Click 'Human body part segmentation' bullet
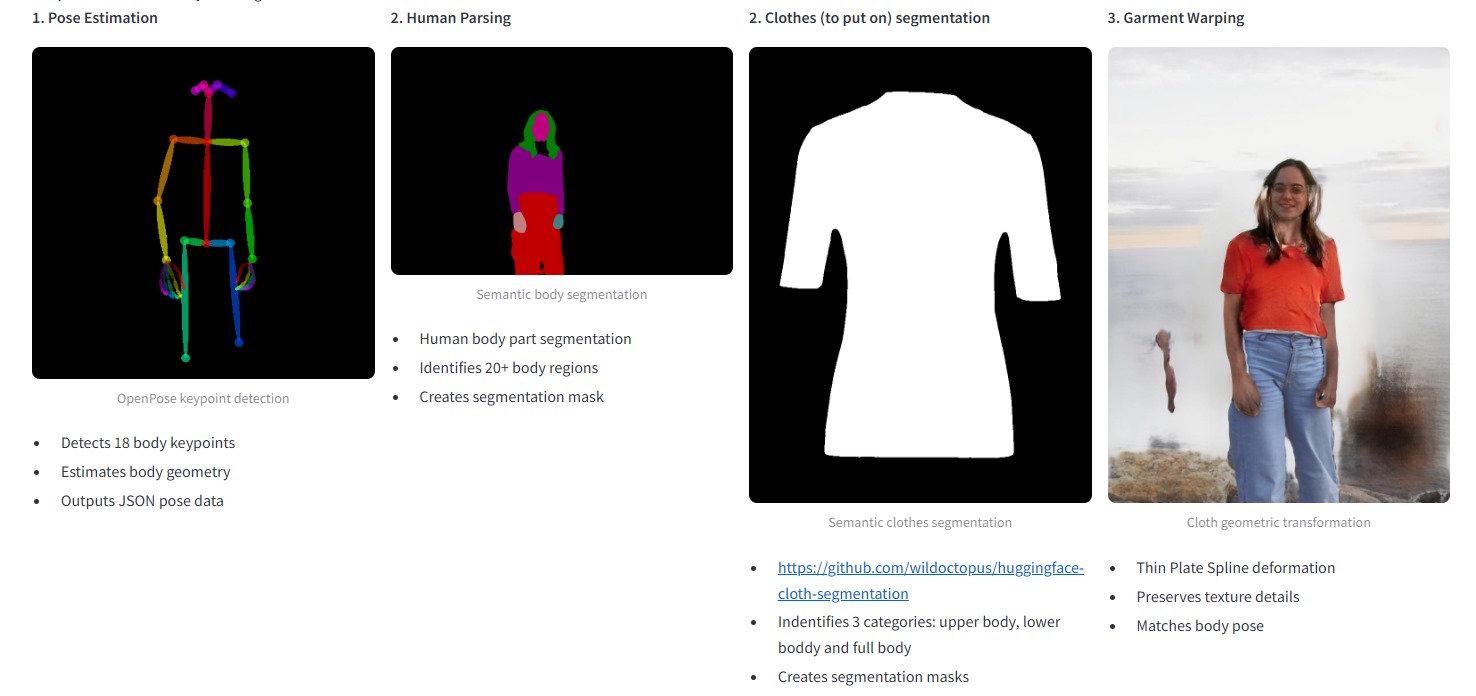1476x696 pixels. pos(526,339)
